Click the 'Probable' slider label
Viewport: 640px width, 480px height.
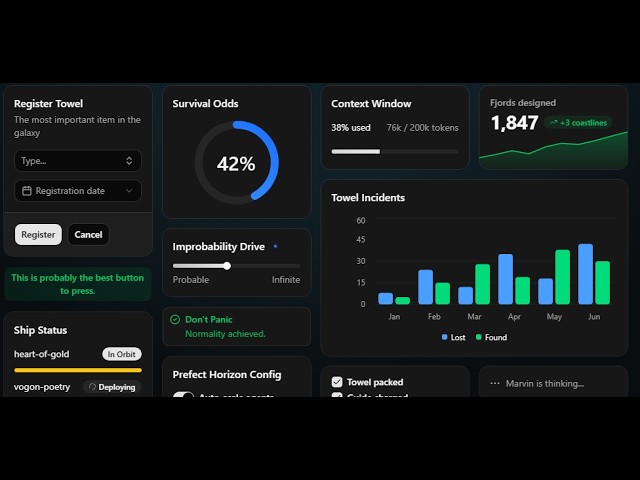point(191,280)
